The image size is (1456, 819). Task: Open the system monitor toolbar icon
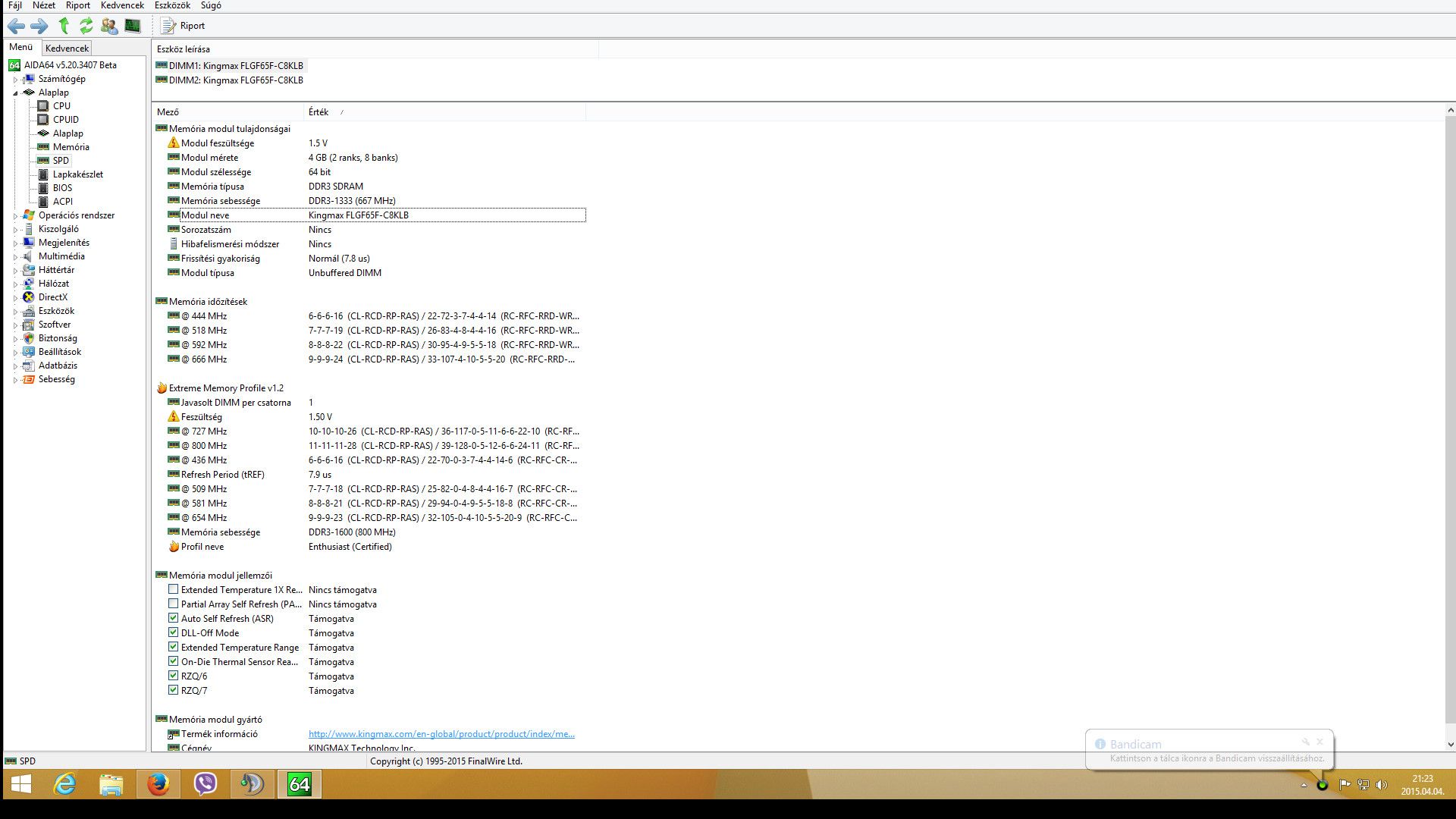click(133, 26)
